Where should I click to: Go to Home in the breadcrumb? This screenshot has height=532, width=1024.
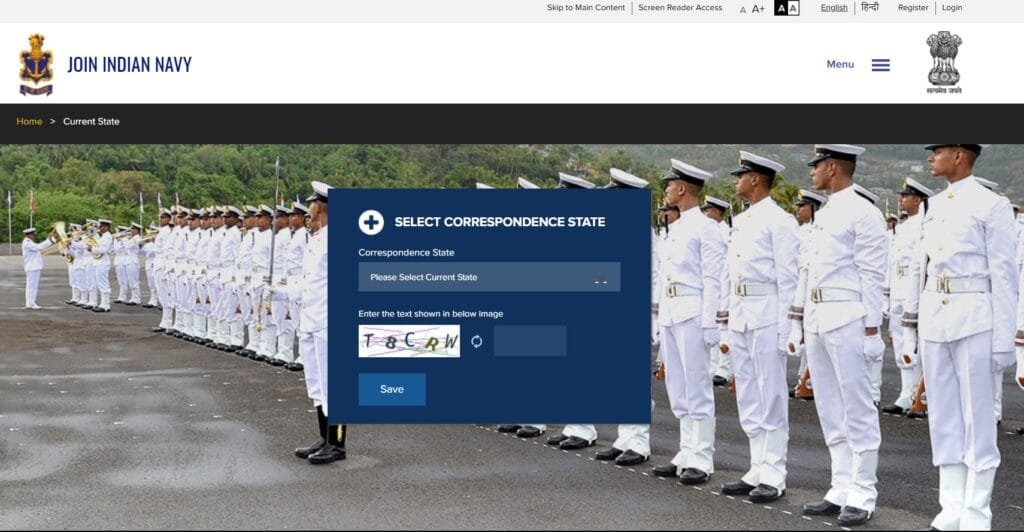coord(29,122)
